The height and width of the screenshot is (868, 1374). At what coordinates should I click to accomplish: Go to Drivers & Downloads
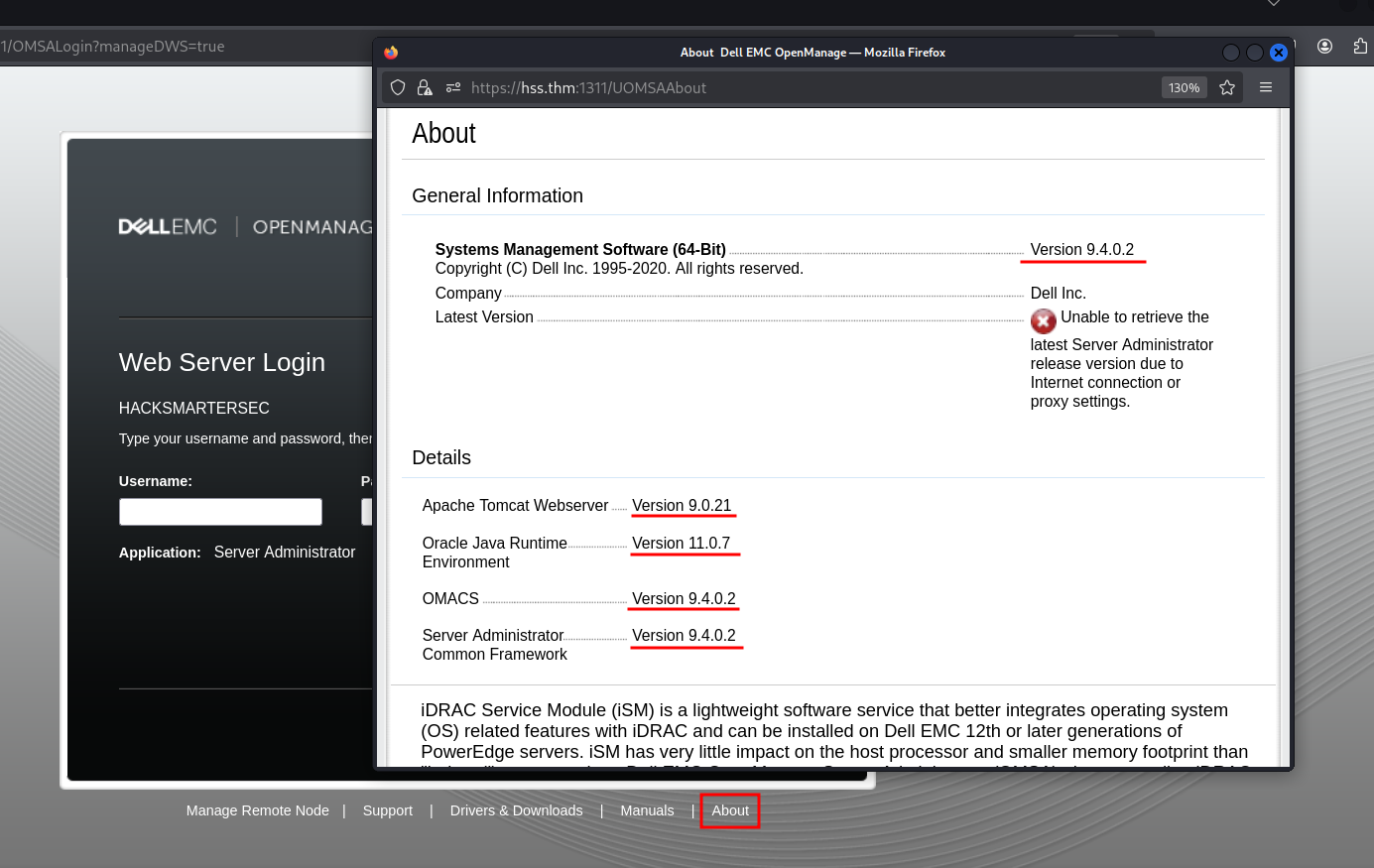(x=516, y=810)
